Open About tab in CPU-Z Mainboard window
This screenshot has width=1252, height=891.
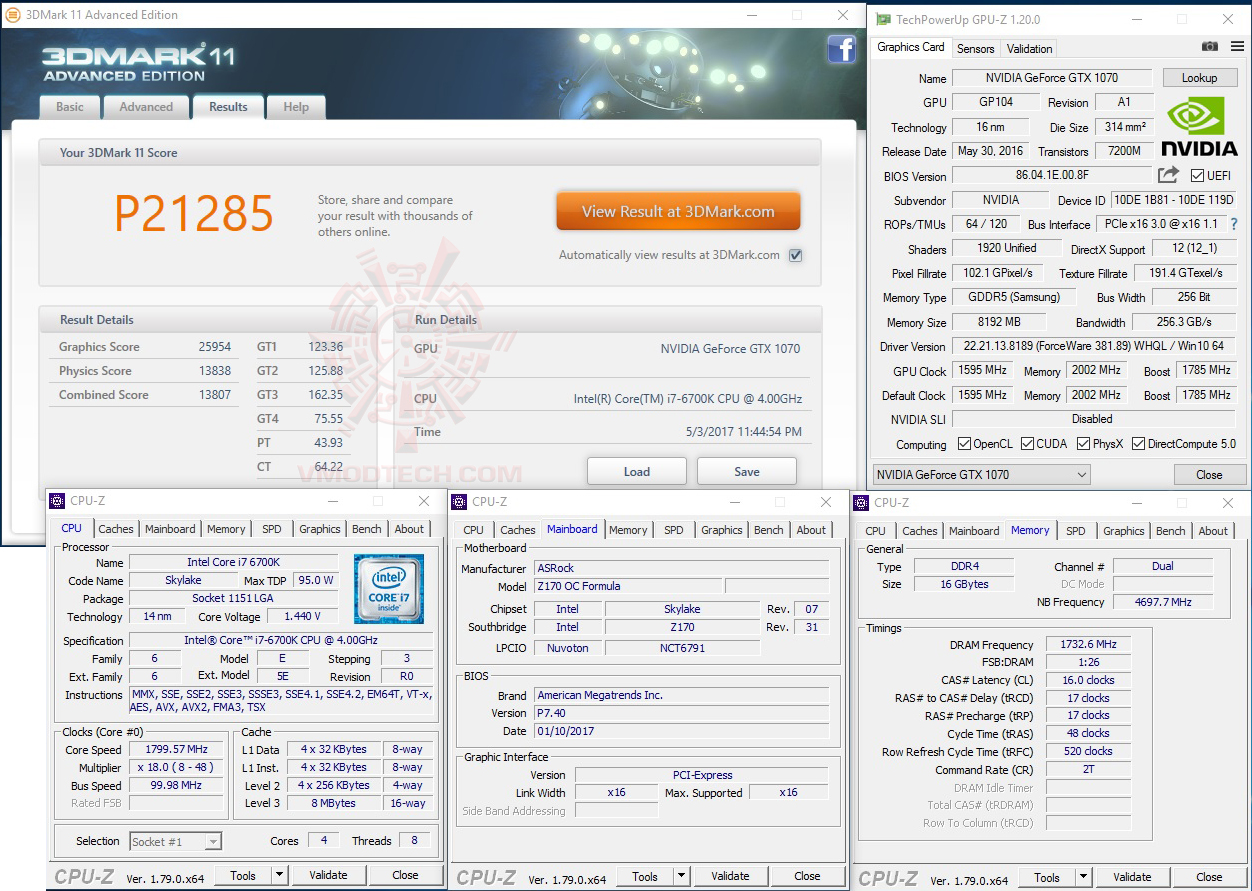point(812,530)
